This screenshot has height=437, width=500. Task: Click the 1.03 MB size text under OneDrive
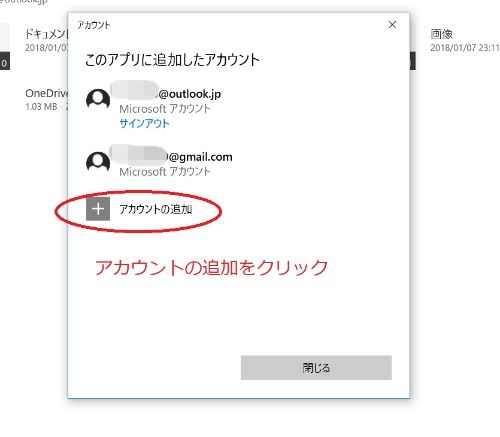(x=41, y=107)
